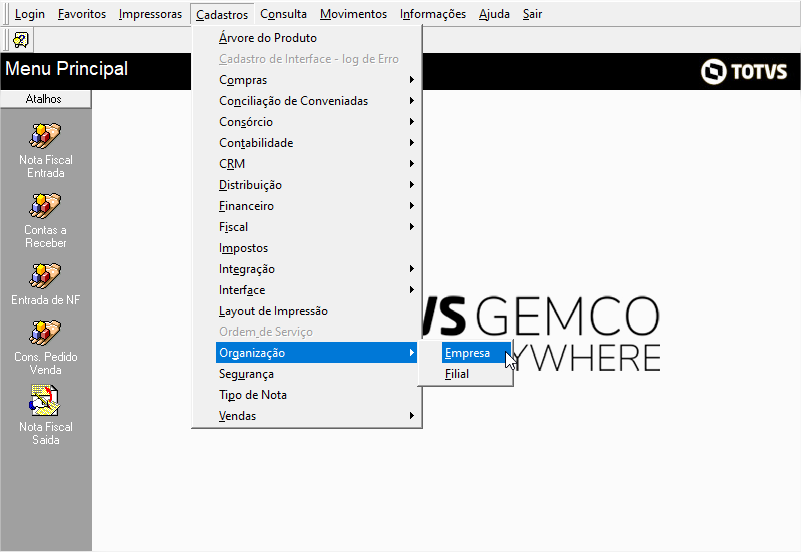Open the Movimentos menu
This screenshot has width=801, height=552.
pos(354,14)
